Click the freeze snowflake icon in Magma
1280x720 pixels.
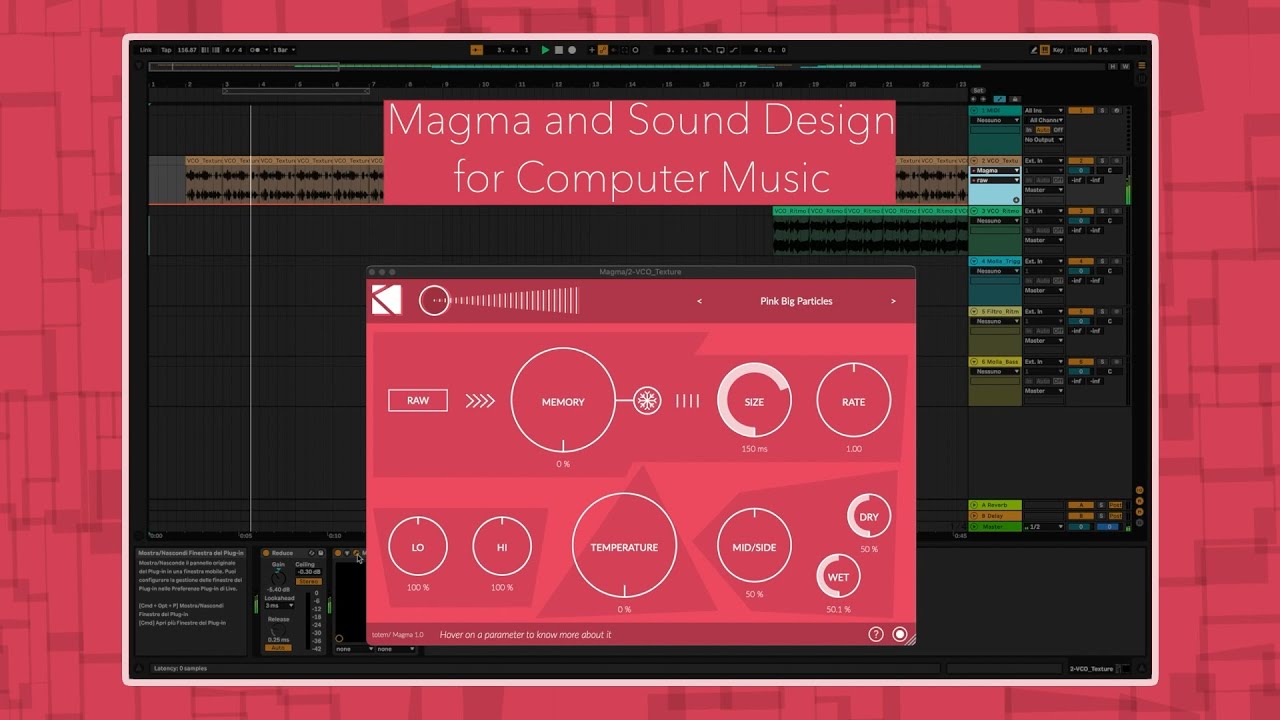pyautogui.click(x=647, y=401)
